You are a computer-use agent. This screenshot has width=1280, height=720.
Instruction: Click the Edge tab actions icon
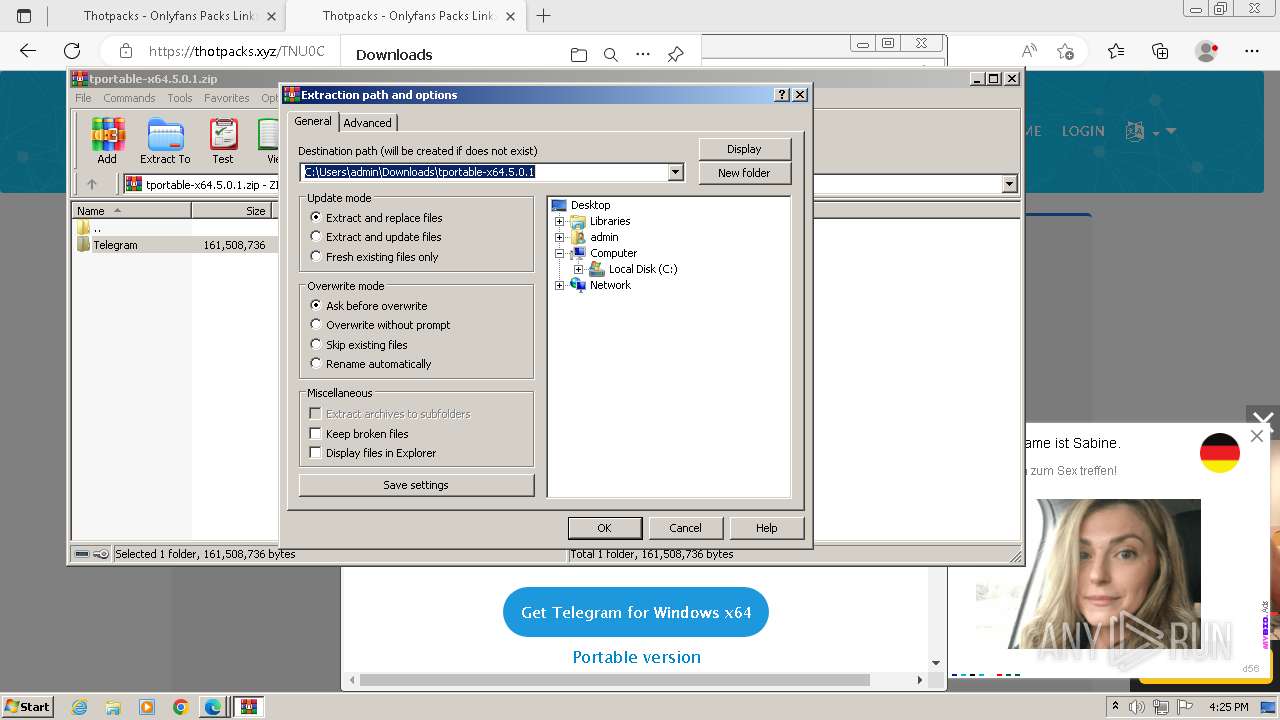click(24, 16)
